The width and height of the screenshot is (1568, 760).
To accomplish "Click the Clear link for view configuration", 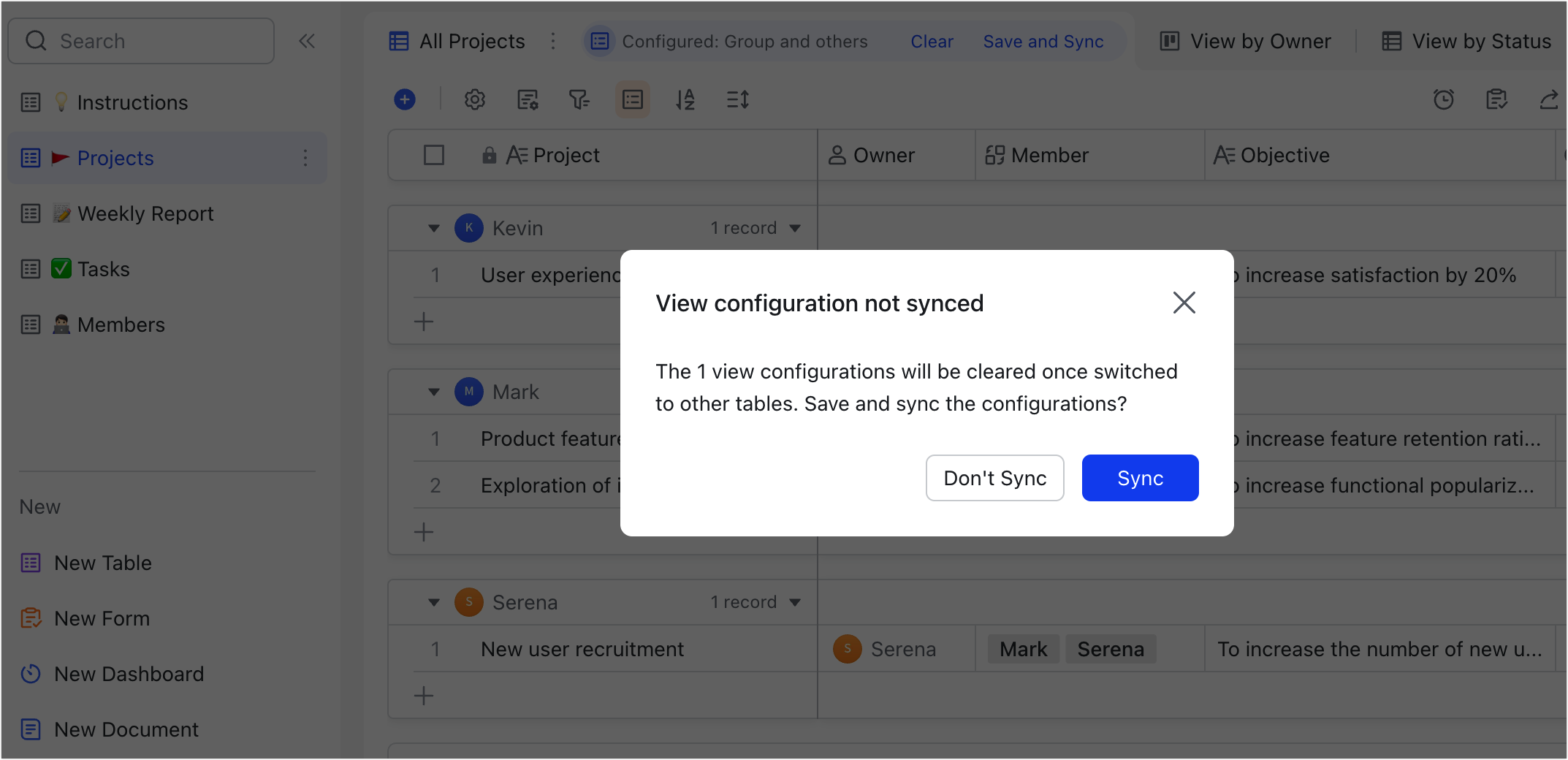I will [932, 42].
